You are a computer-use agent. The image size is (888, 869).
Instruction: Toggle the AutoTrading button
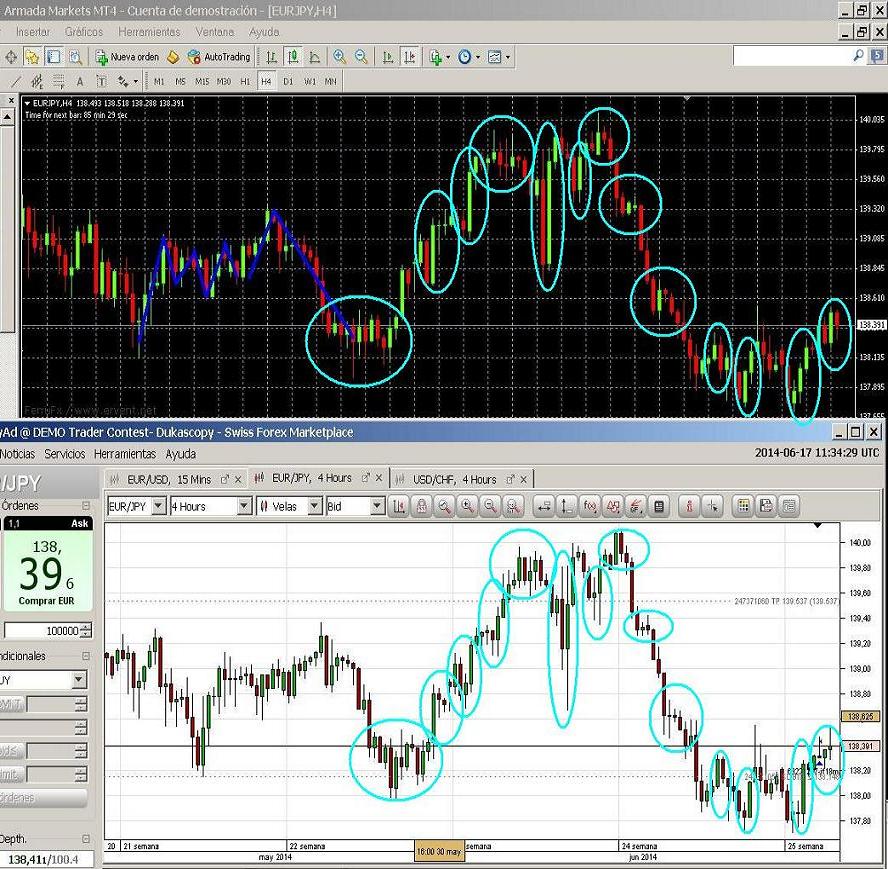pos(218,58)
